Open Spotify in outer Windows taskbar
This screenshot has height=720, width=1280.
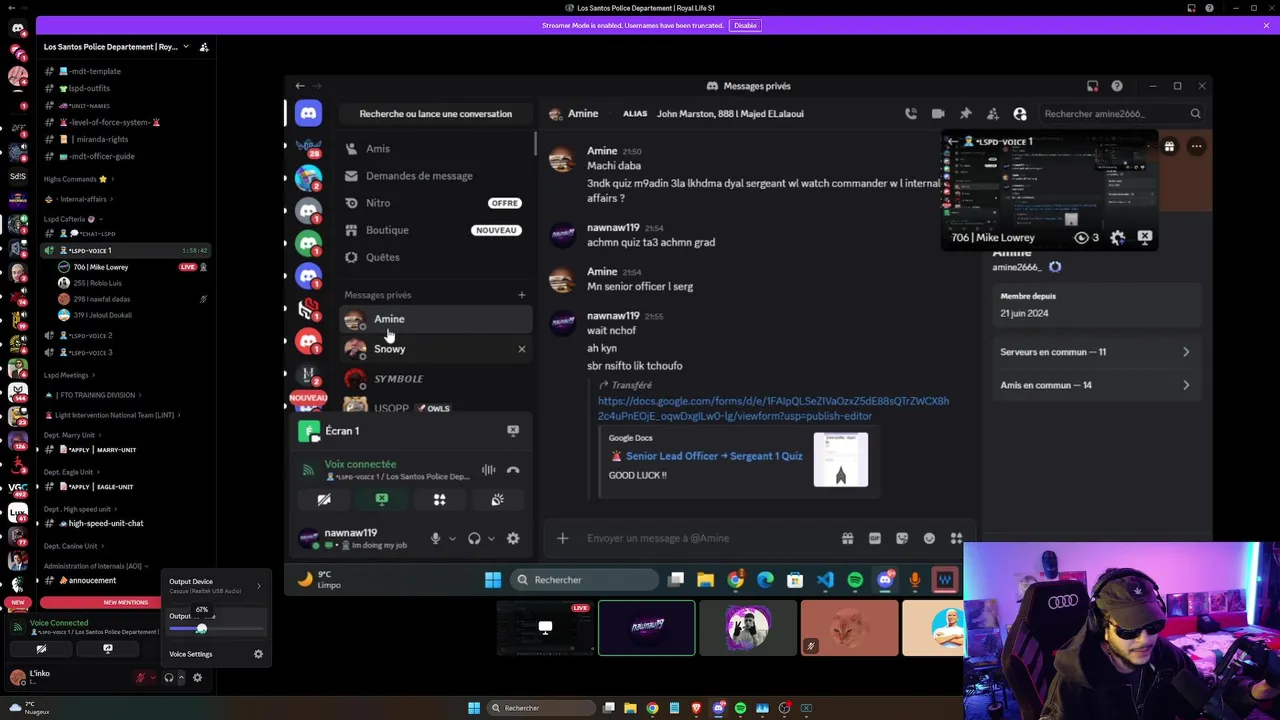click(x=740, y=708)
